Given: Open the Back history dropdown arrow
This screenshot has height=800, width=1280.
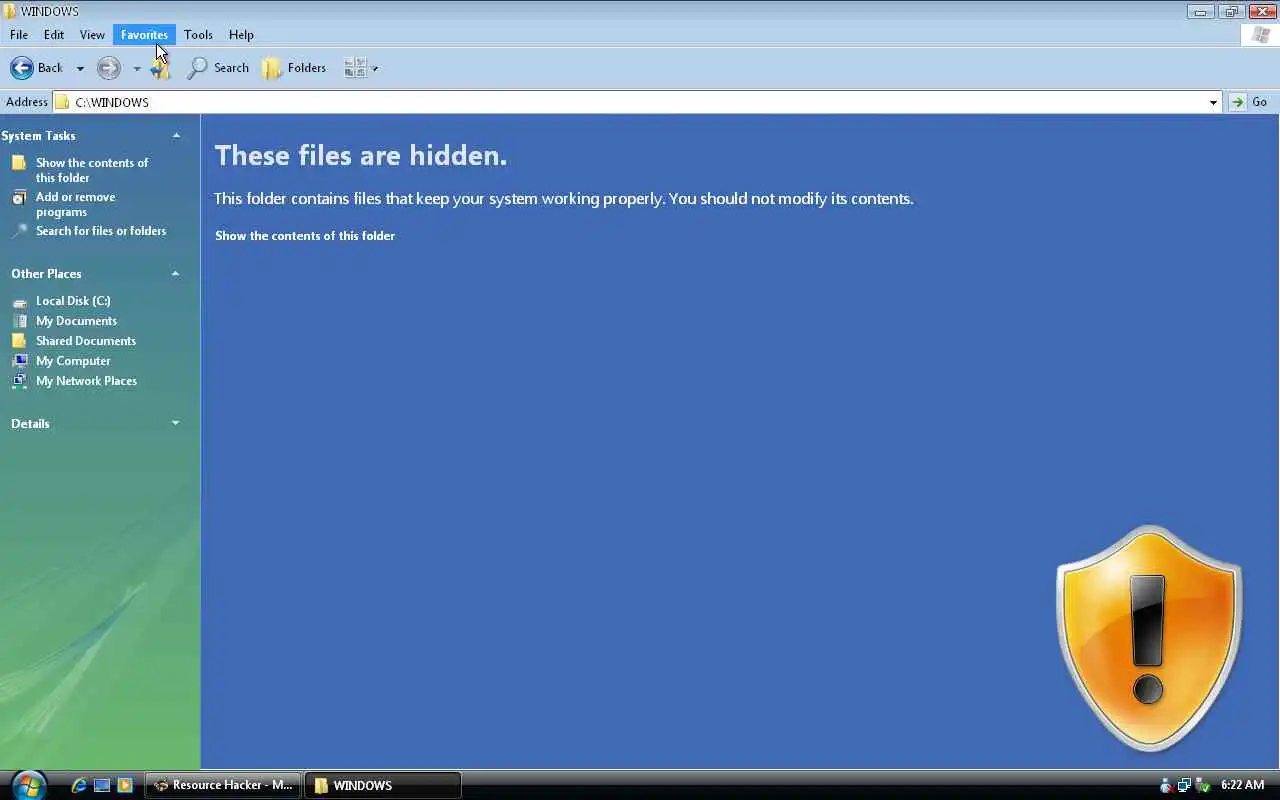Looking at the screenshot, I should 80,69.
